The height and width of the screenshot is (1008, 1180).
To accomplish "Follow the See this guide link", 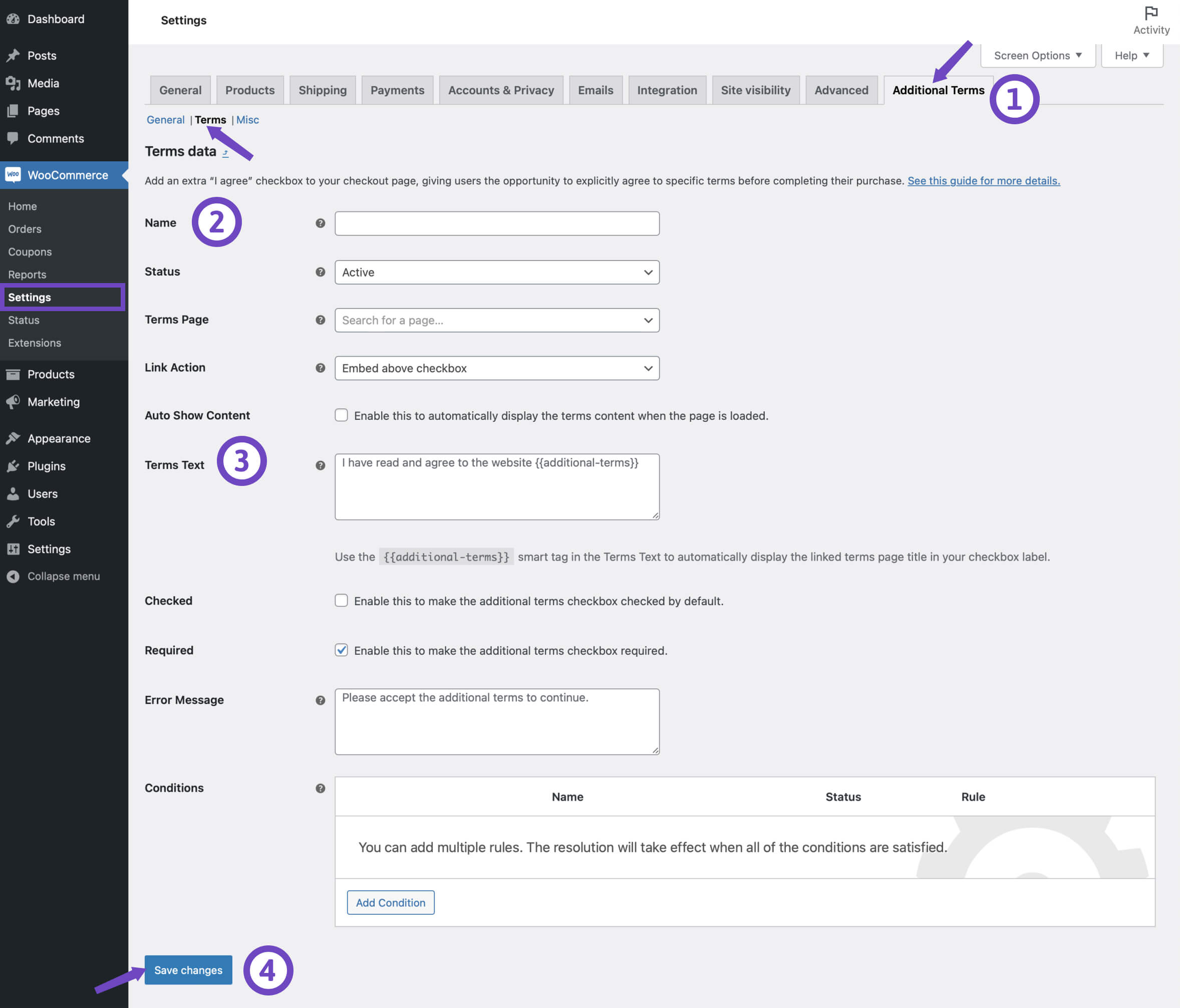I will point(982,181).
